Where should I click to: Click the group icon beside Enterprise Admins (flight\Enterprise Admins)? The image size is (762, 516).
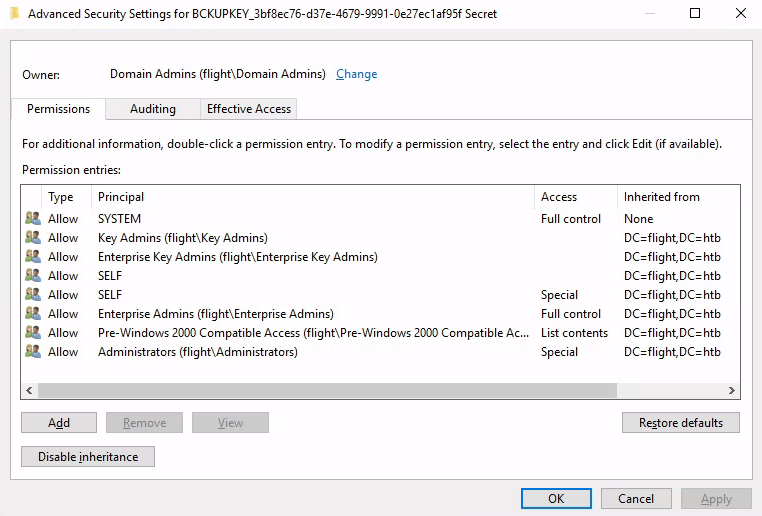pos(33,313)
